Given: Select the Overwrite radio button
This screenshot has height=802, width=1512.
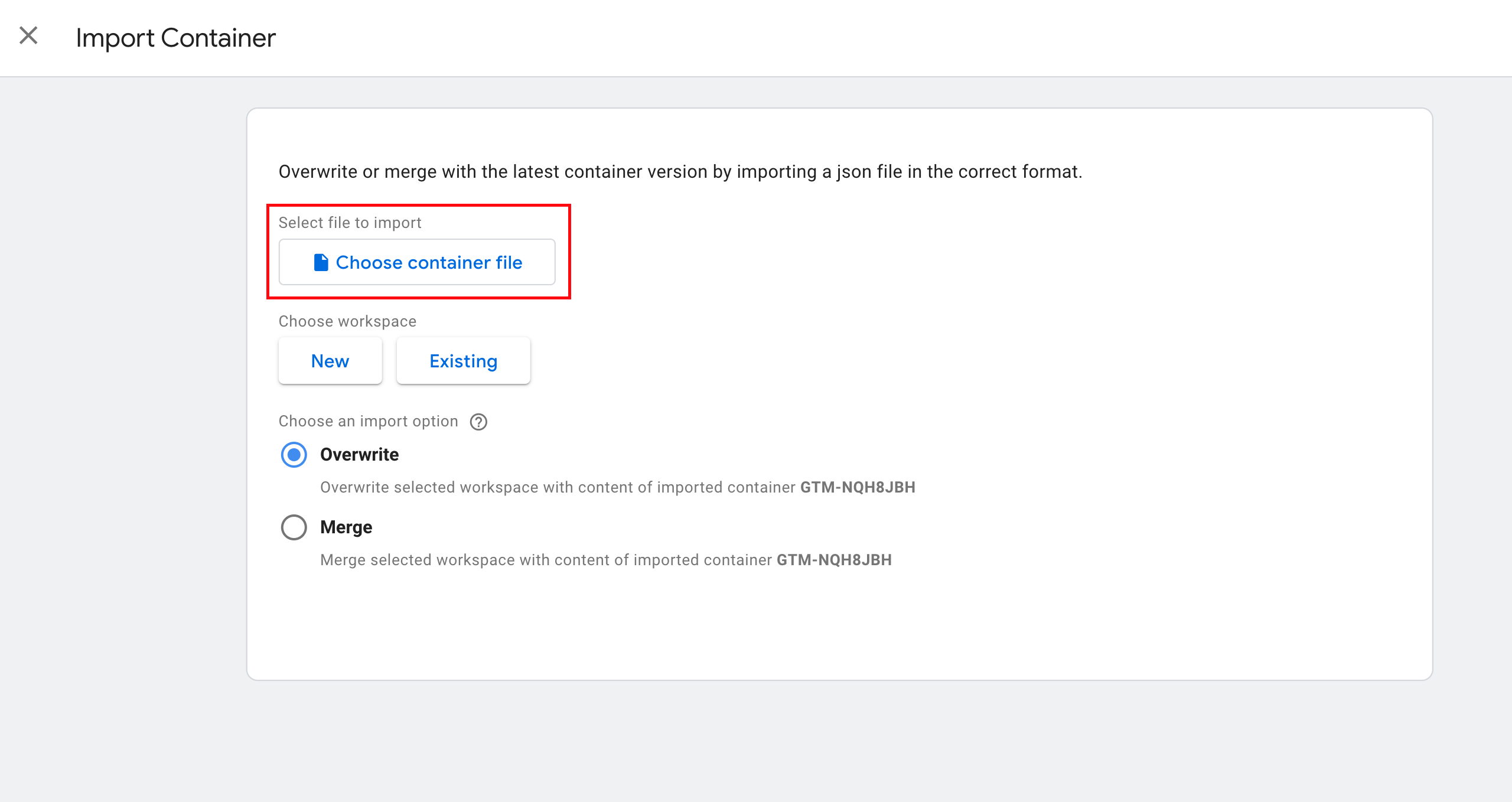Looking at the screenshot, I should point(294,455).
